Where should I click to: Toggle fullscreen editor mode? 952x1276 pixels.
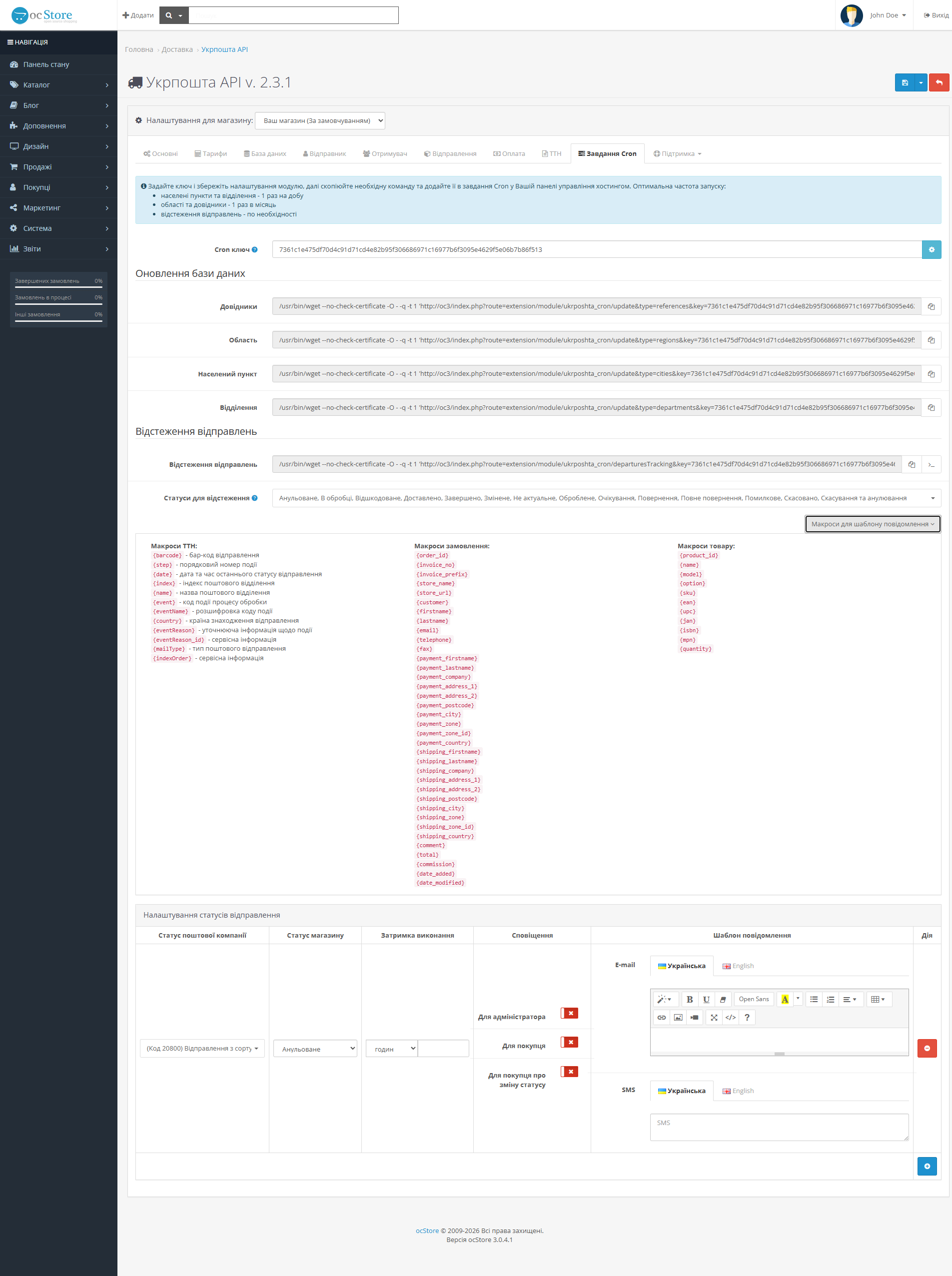(x=714, y=1017)
